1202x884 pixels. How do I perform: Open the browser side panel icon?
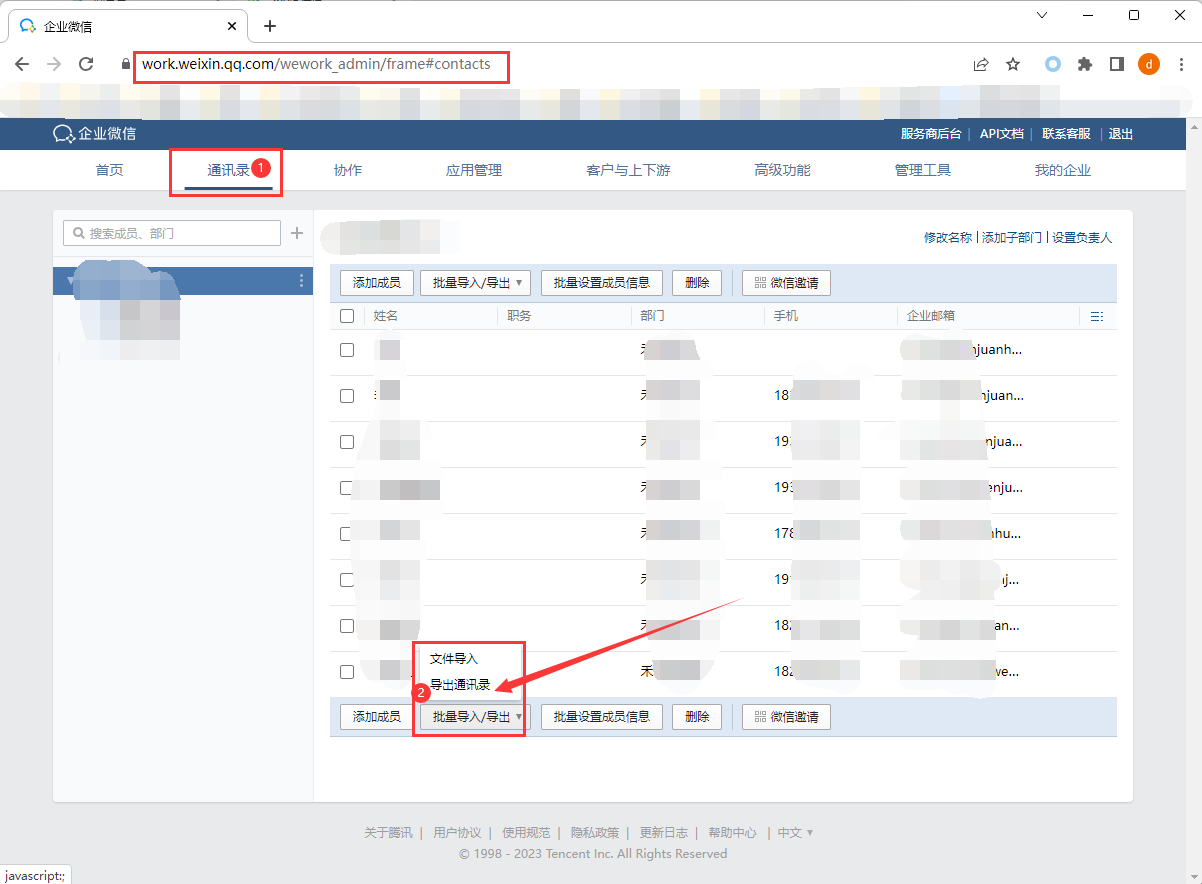(1117, 64)
